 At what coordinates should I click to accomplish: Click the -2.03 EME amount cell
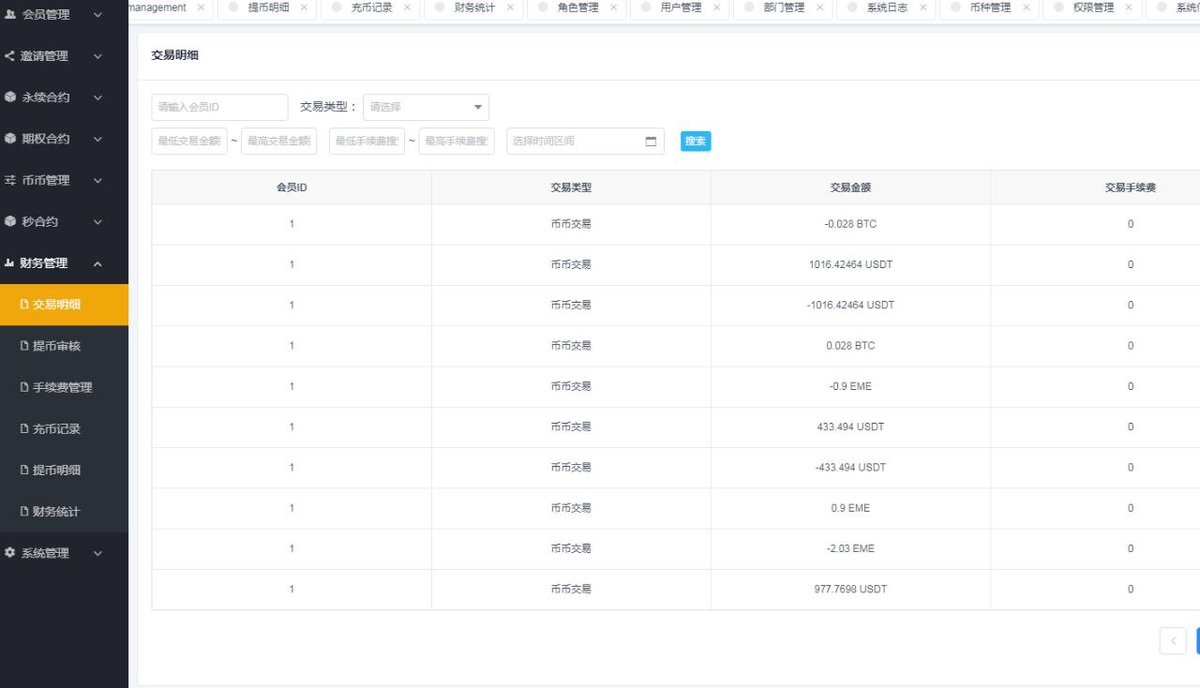click(x=850, y=548)
